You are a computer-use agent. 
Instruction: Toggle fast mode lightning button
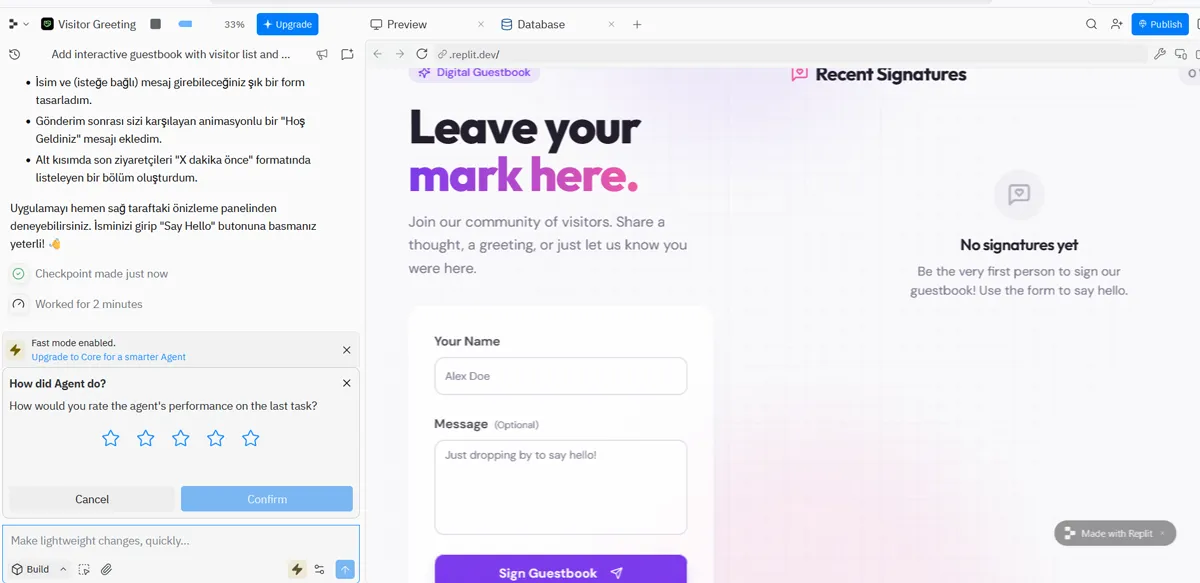[x=297, y=569]
